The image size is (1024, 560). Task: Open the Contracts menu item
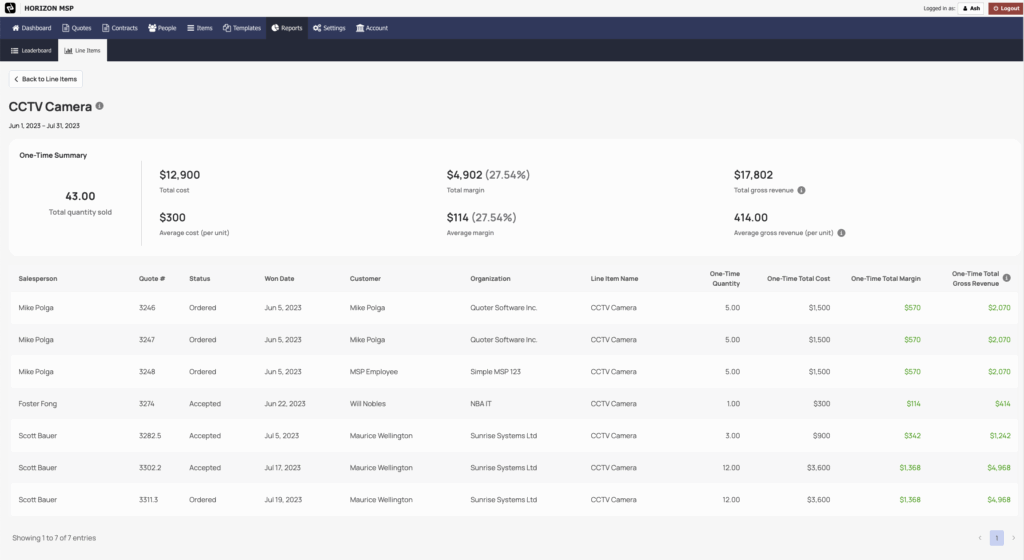[120, 28]
